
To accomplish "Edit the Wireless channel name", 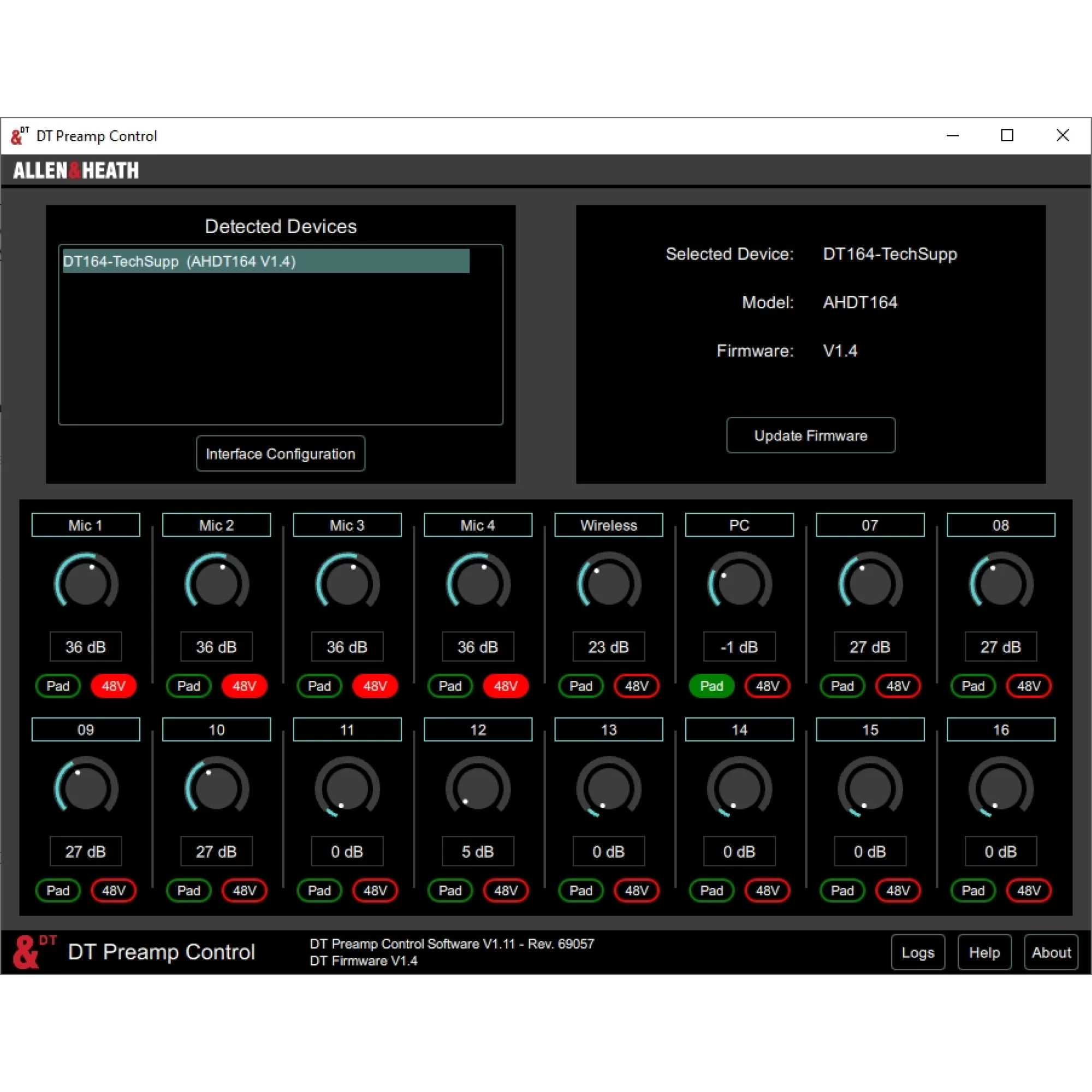I will 609,525.
